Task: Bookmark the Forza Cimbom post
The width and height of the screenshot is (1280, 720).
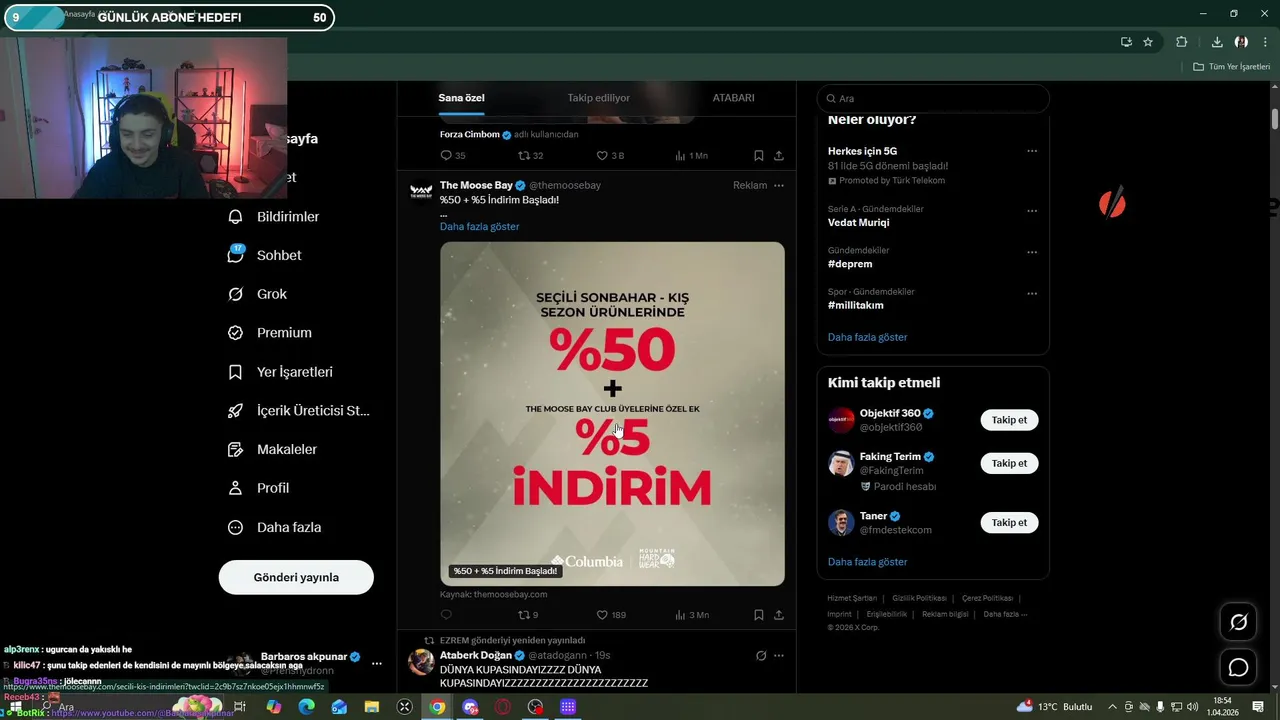Action: [x=759, y=156]
